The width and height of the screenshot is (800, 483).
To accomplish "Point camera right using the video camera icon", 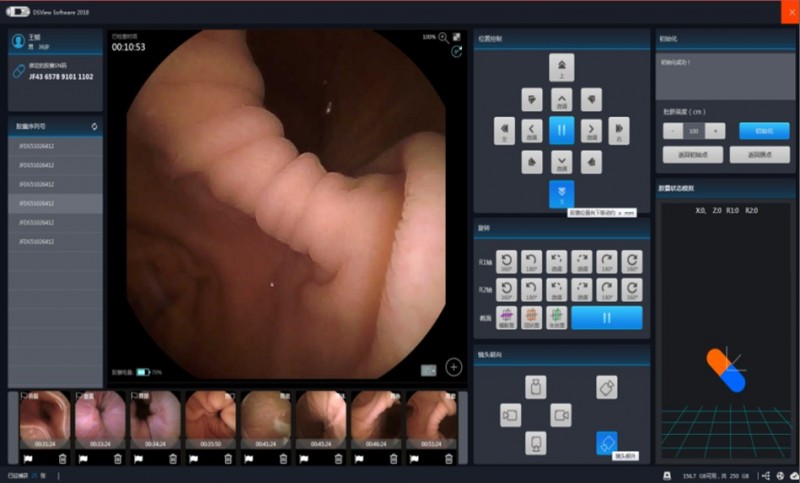I will [x=560, y=414].
